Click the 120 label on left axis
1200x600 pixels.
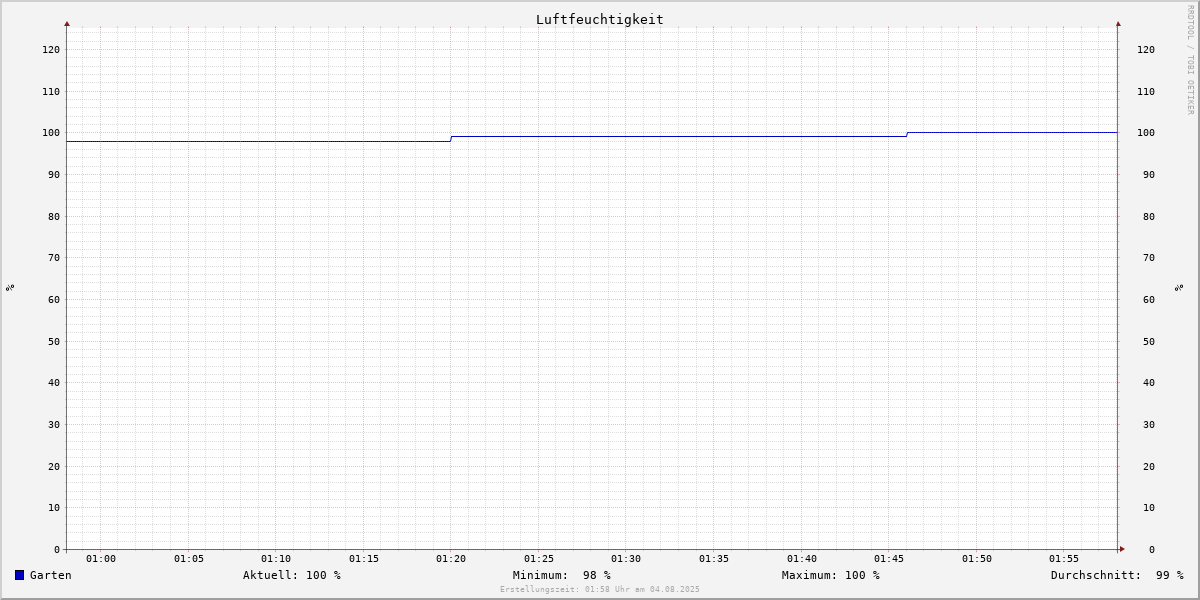[x=51, y=50]
